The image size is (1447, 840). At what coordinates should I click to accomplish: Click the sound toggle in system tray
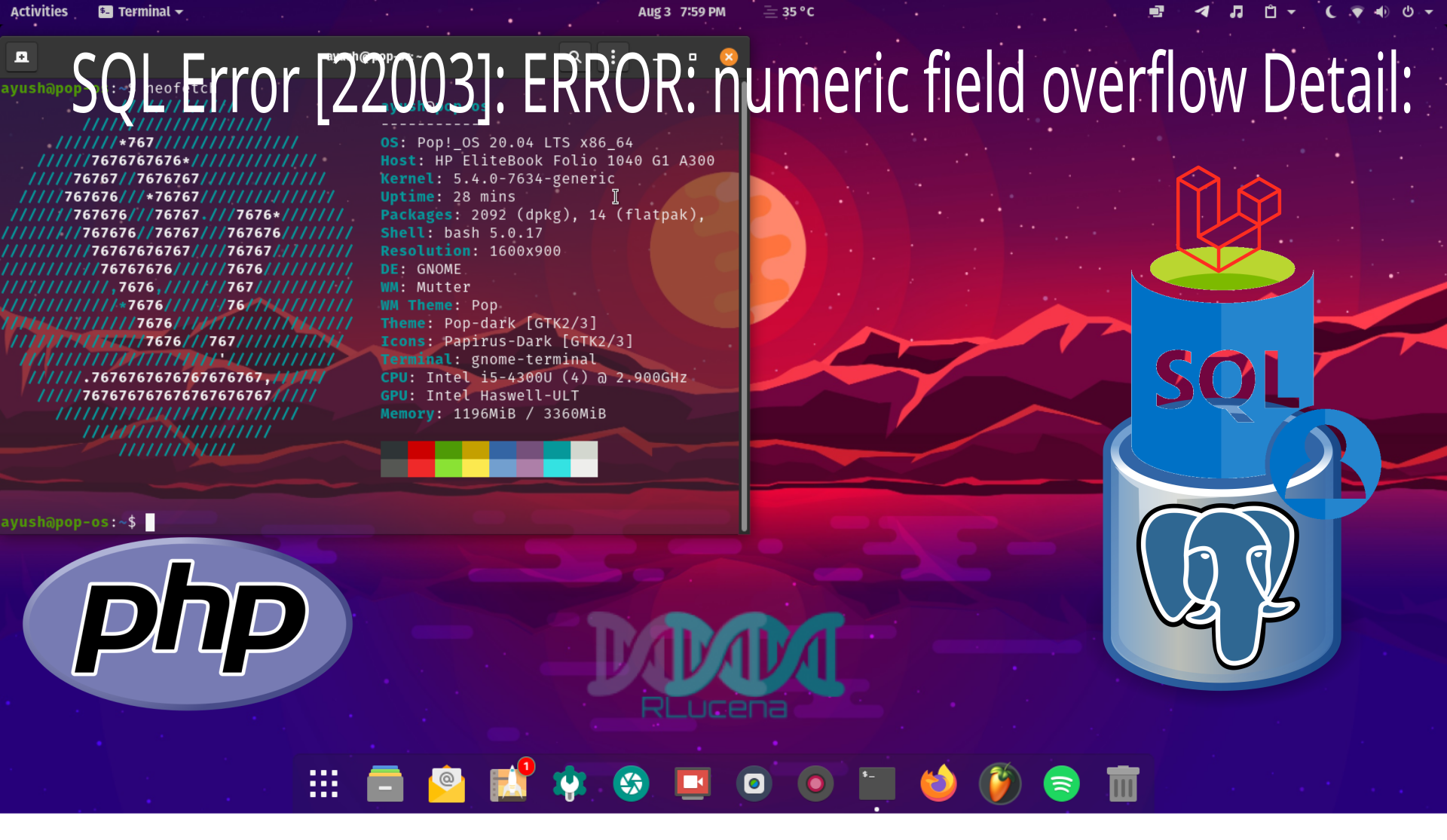pos(1380,11)
